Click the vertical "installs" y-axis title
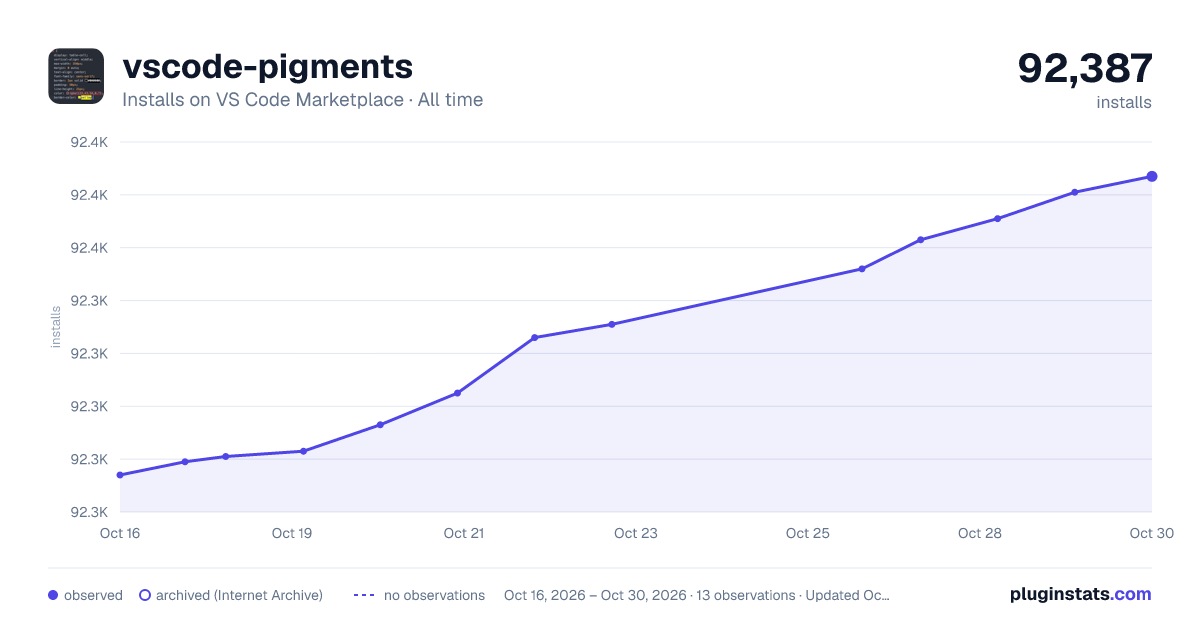 [x=56, y=327]
